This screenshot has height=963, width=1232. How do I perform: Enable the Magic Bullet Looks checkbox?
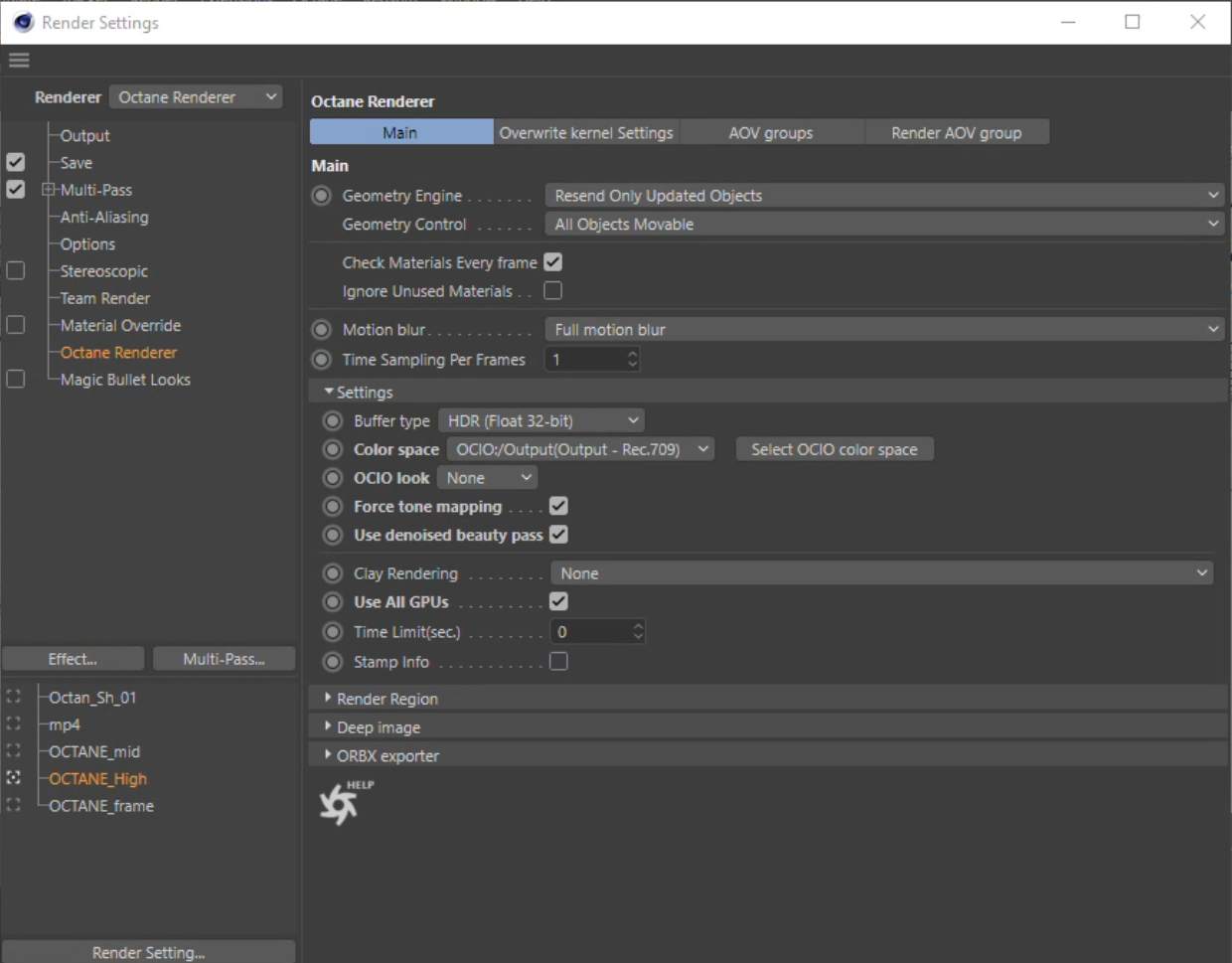tap(16, 379)
